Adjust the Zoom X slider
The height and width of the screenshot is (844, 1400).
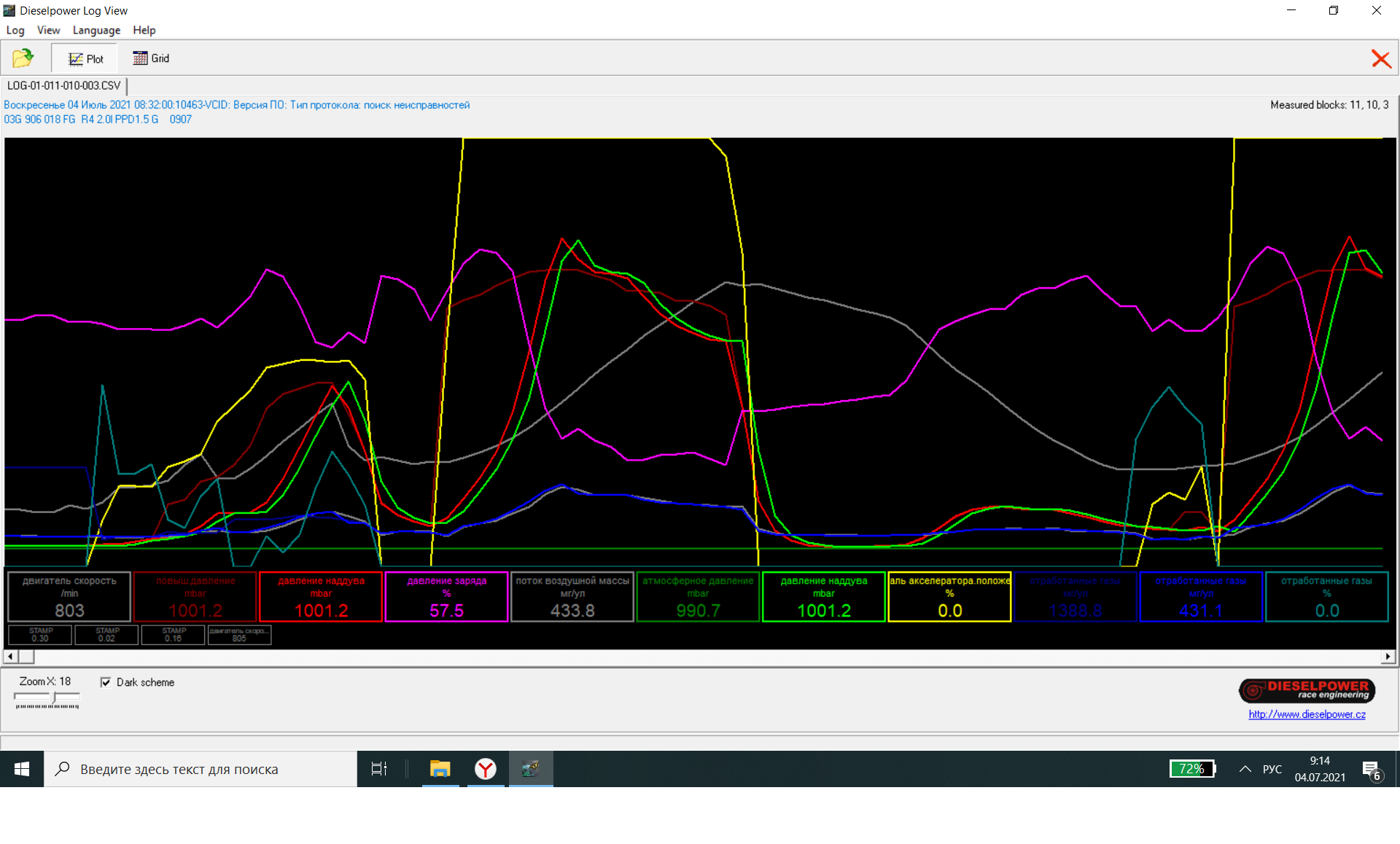pos(54,698)
